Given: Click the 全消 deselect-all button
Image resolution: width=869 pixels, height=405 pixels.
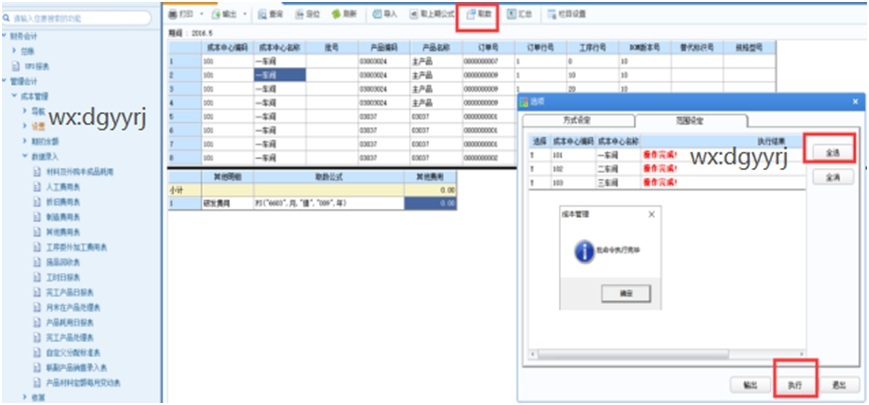Looking at the screenshot, I should click(833, 177).
